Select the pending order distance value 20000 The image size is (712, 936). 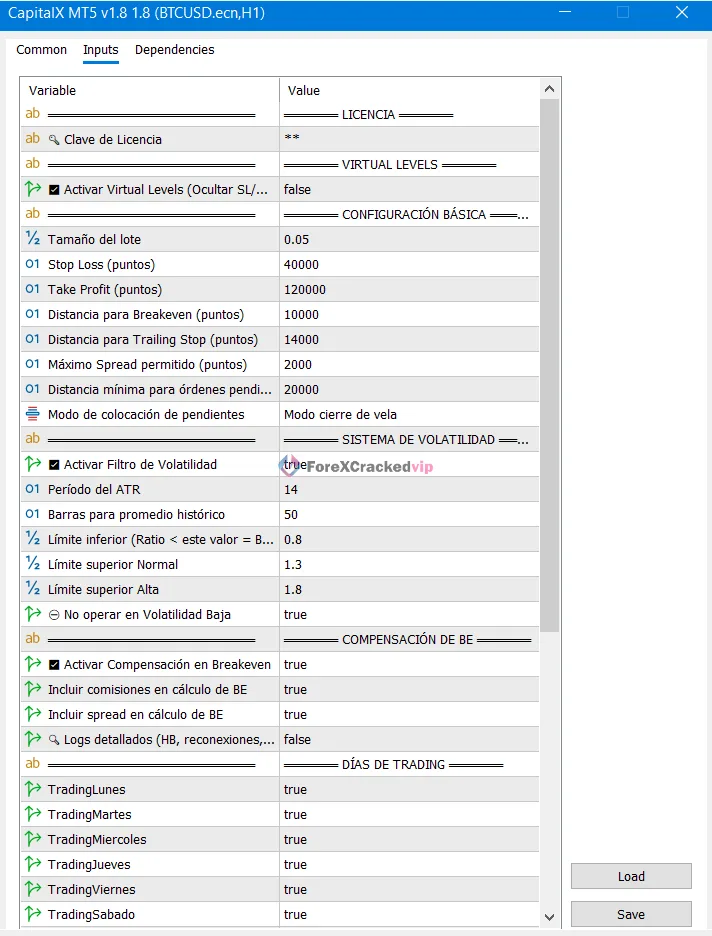coord(409,390)
